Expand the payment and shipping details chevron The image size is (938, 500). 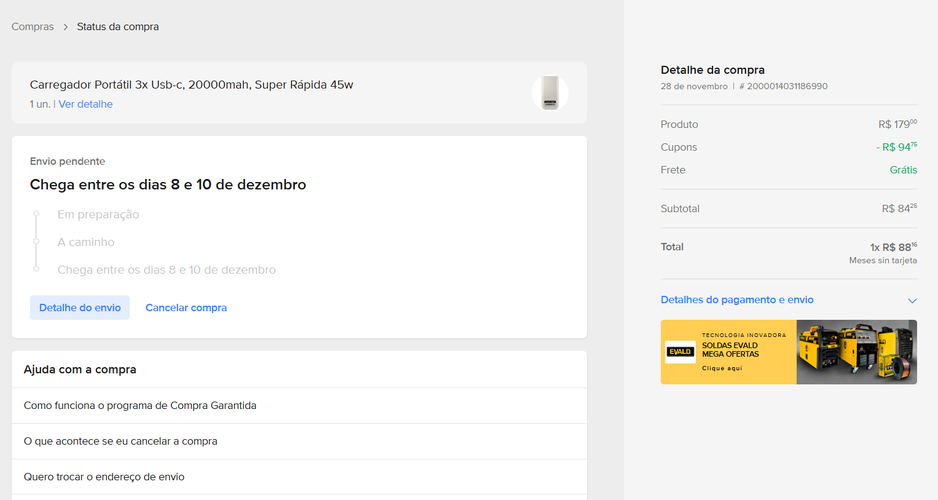tap(911, 300)
